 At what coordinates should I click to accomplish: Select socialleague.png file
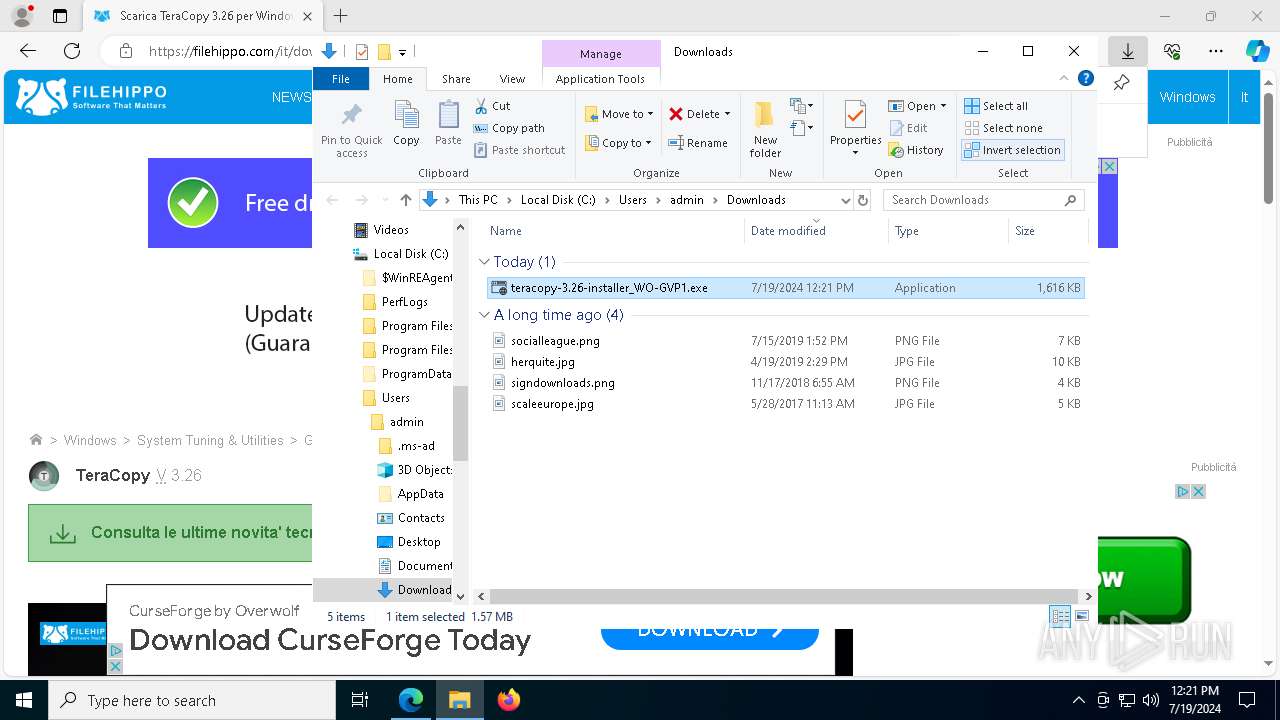coord(785,341)
